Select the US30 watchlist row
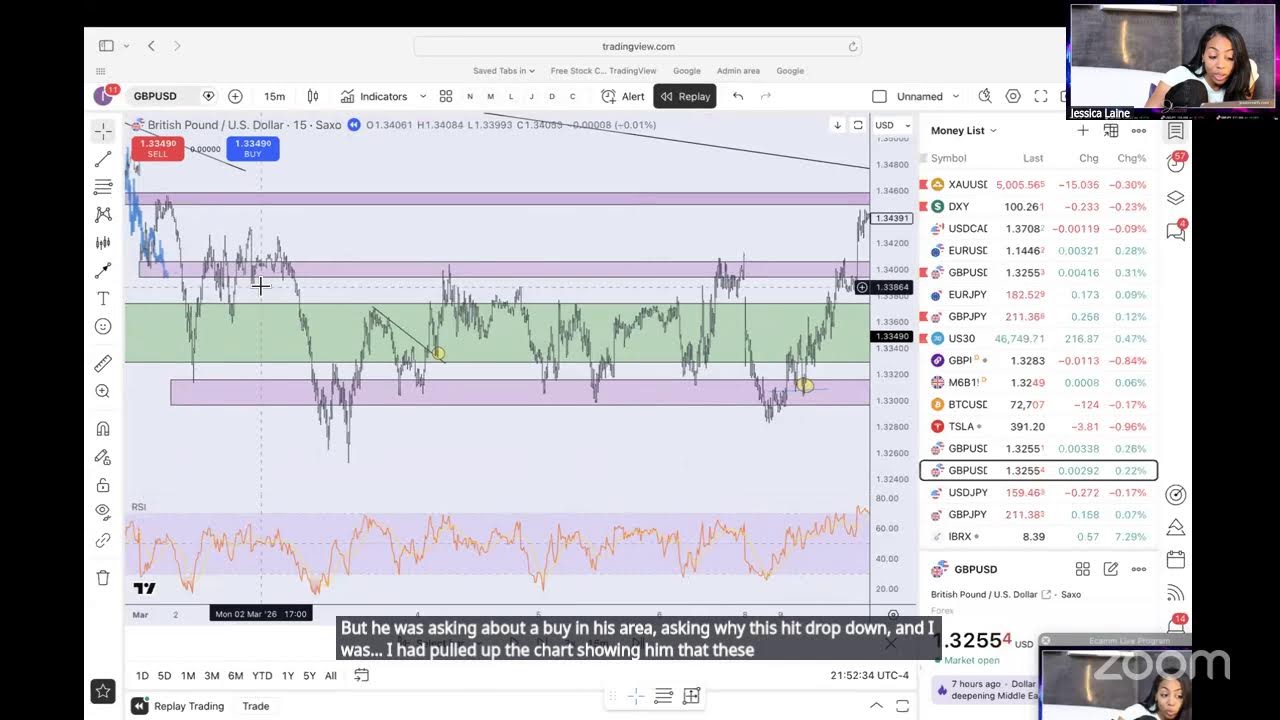Viewport: 1280px width, 720px height. 1038,338
